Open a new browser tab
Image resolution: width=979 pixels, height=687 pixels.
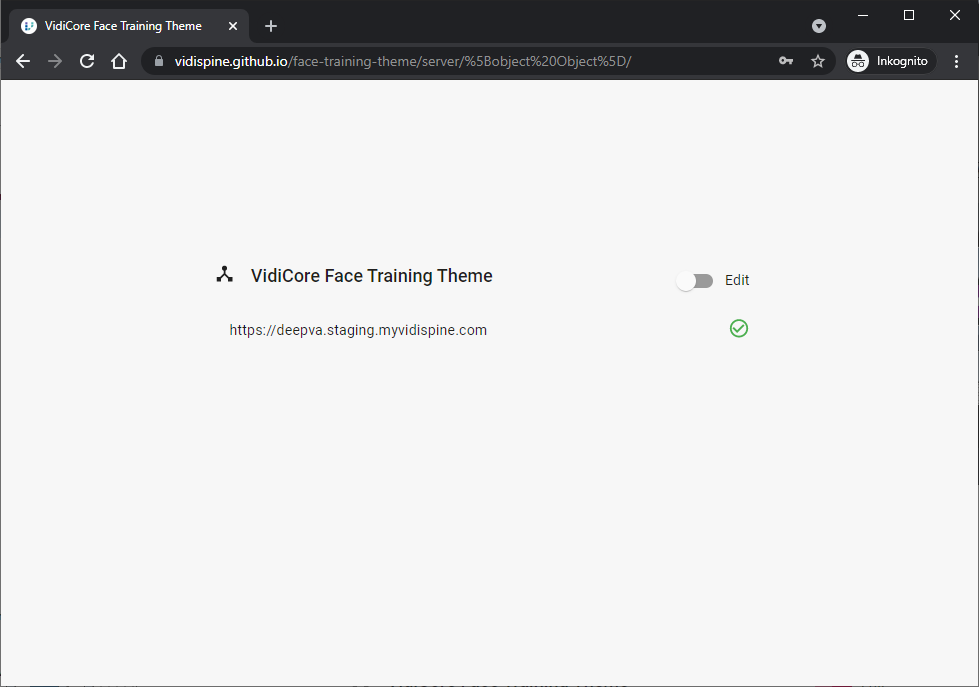tap(271, 26)
